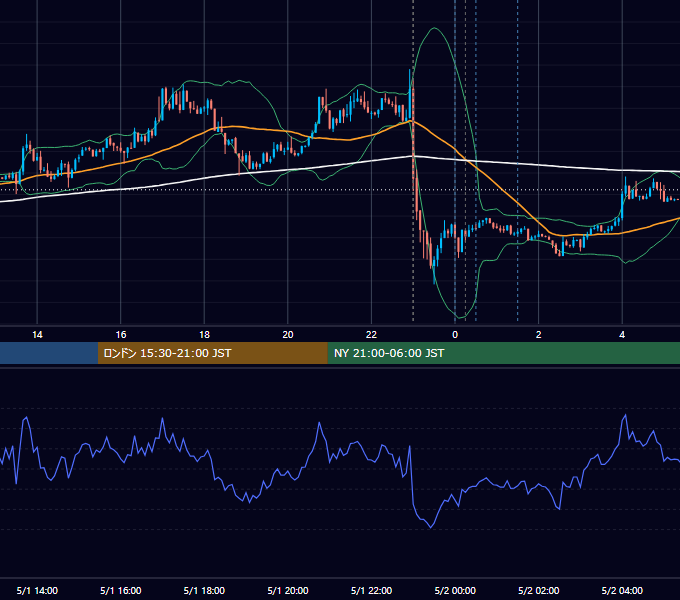The width and height of the screenshot is (680, 600).
Task: Click the 5/2 04:00 time label
Action: pos(622,590)
